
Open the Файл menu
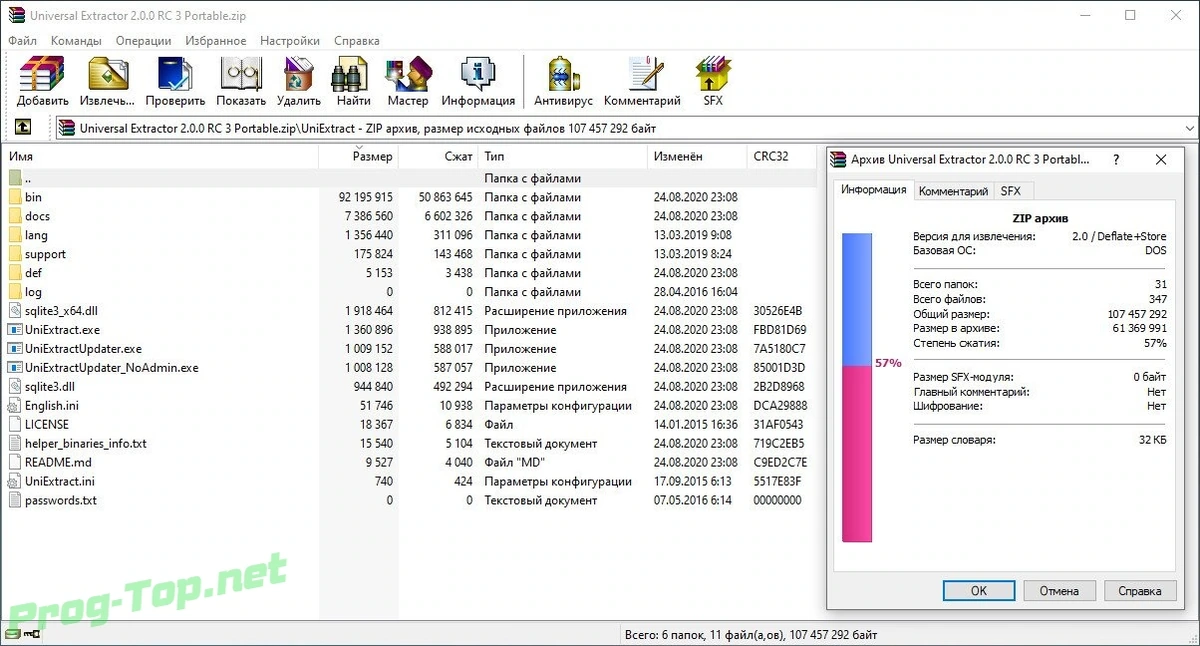pyautogui.click(x=22, y=41)
